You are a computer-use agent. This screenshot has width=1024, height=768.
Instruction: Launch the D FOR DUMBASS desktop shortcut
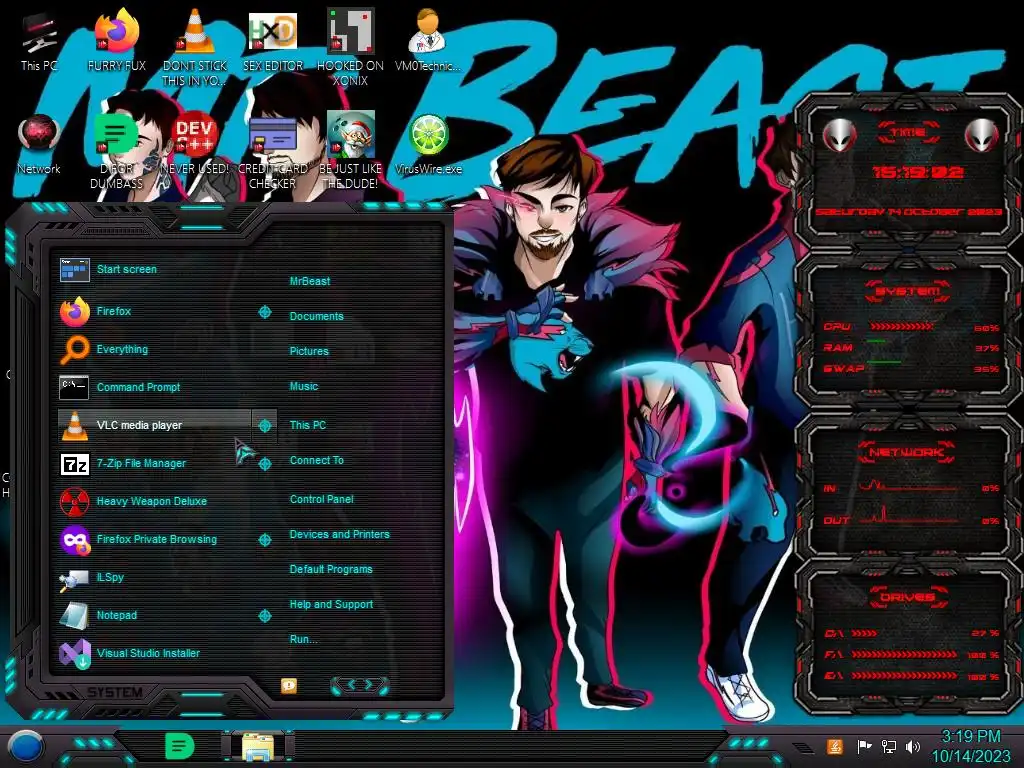click(x=116, y=152)
